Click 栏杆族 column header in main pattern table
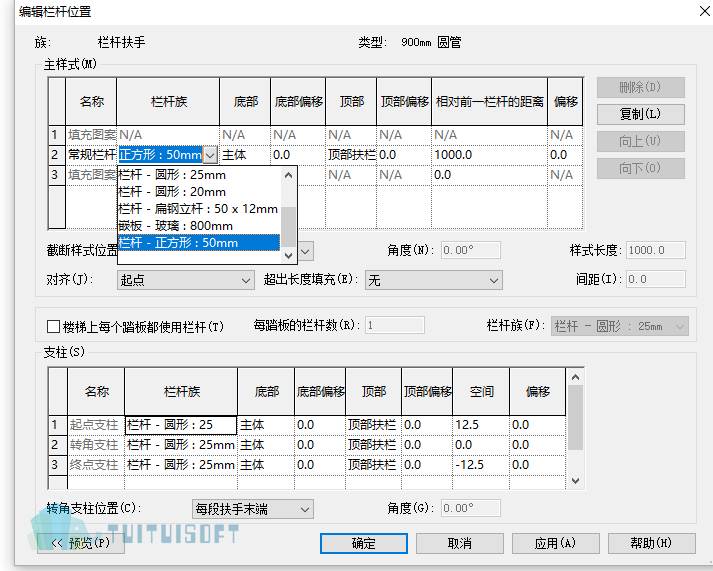The image size is (713, 571). [168, 102]
